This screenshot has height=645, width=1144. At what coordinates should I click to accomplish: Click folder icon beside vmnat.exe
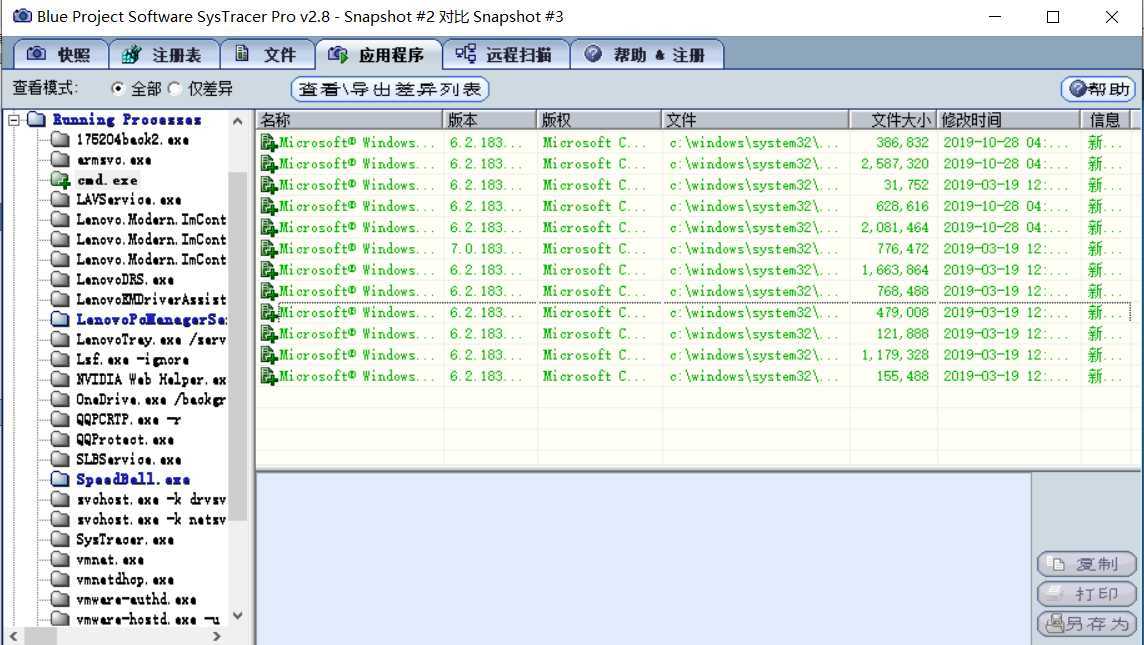(x=61, y=560)
